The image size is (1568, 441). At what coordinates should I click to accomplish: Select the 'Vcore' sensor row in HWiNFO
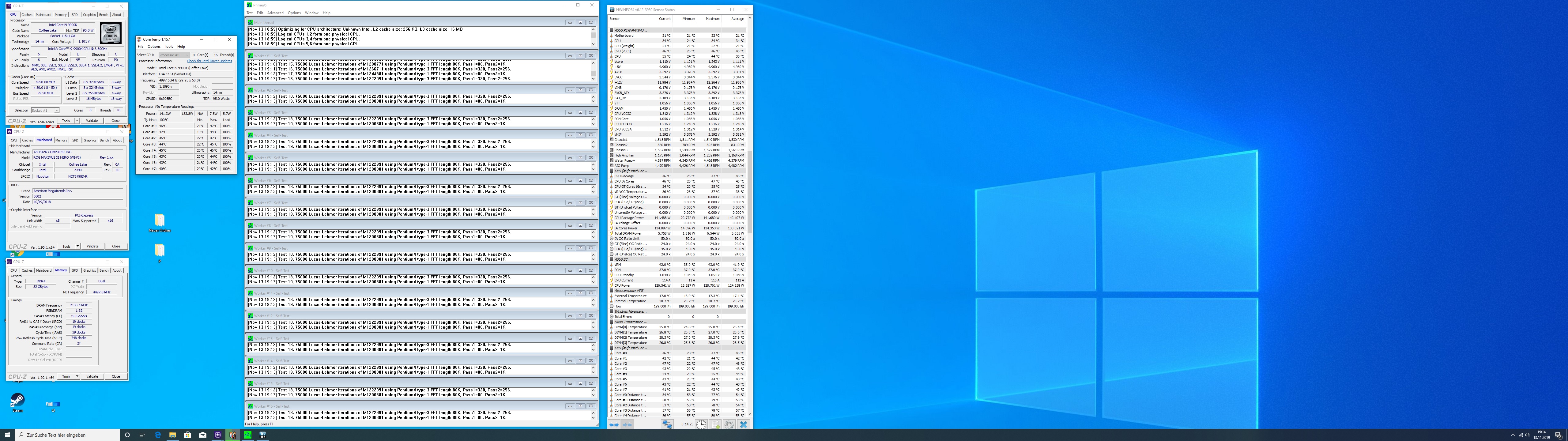click(x=677, y=62)
